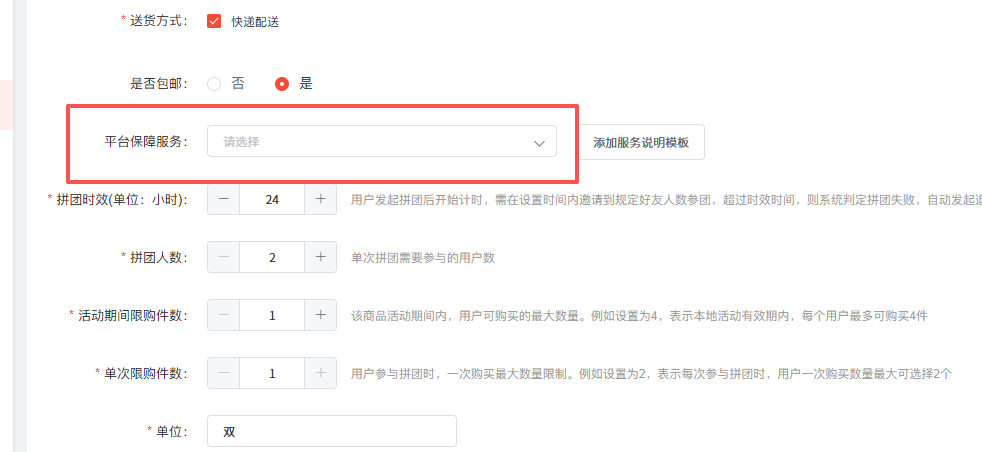Decrease 活动期间限购件数 with minus icon
This screenshot has height=452, width=982.
click(x=223, y=315)
